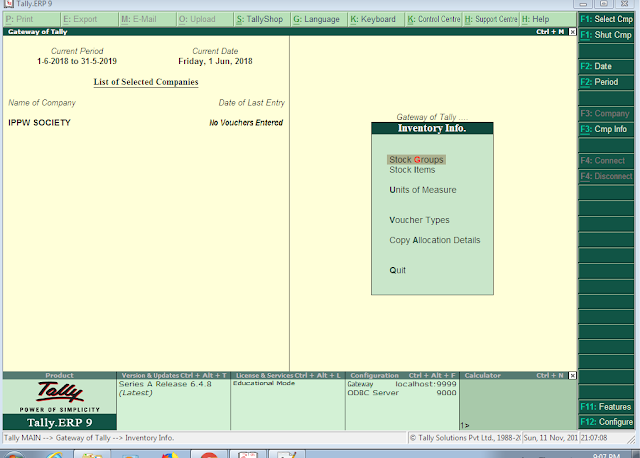Screen dimensions: 640x458
Task: Click Quit in Inventory Info menu
Action: [397, 270]
